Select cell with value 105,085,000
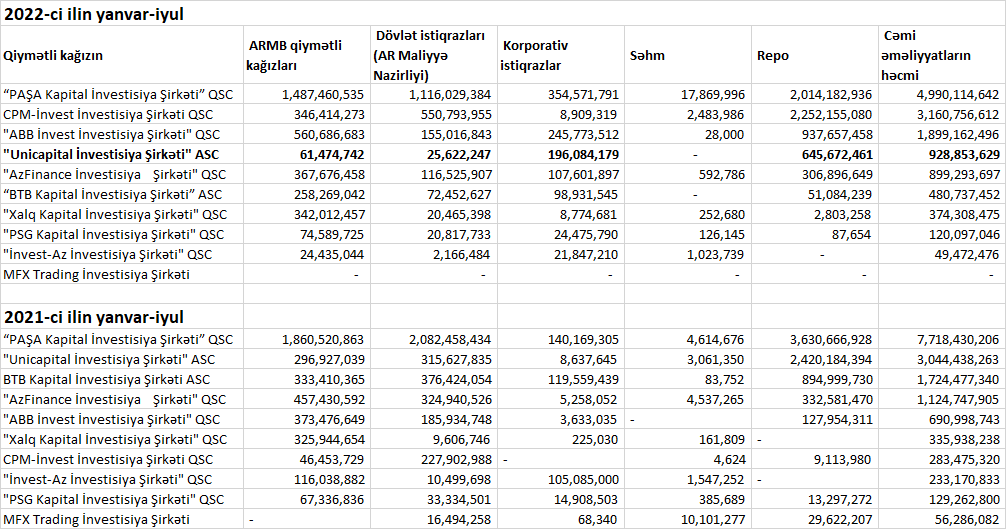1006x529 pixels. pyautogui.click(x=561, y=479)
